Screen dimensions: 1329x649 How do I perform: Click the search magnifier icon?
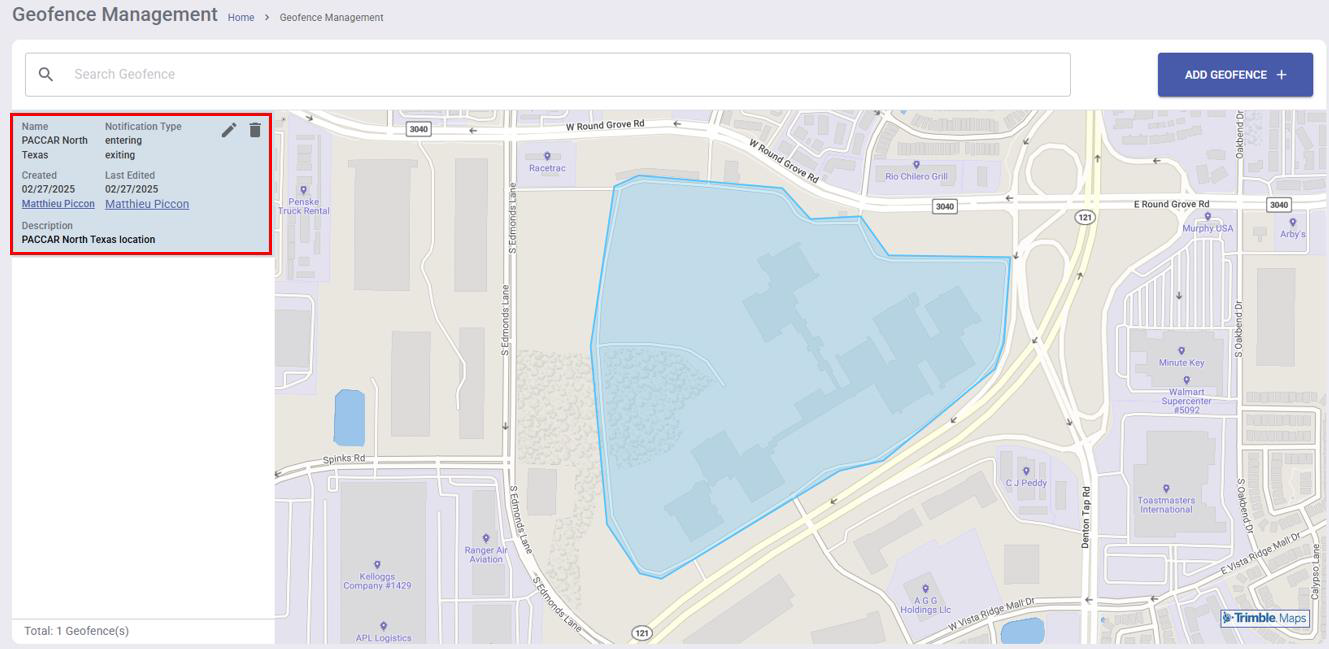point(46,75)
